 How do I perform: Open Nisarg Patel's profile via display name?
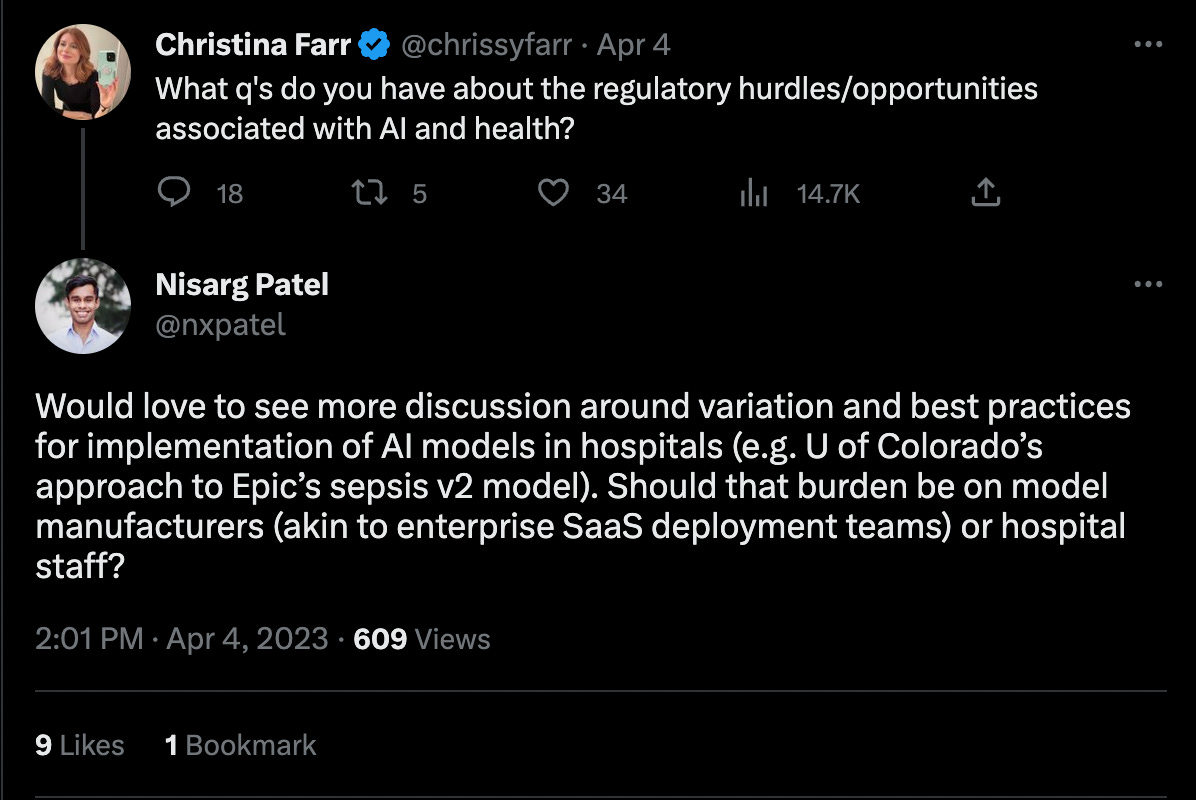click(x=242, y=285)
